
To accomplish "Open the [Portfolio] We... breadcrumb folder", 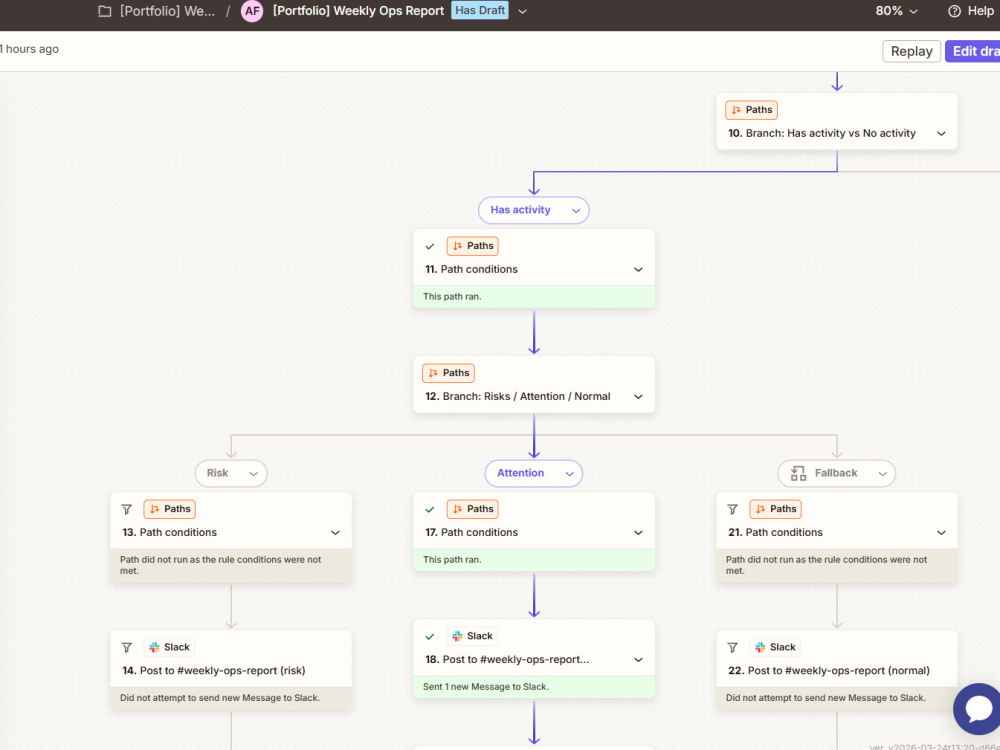I will tap(167, 11).
